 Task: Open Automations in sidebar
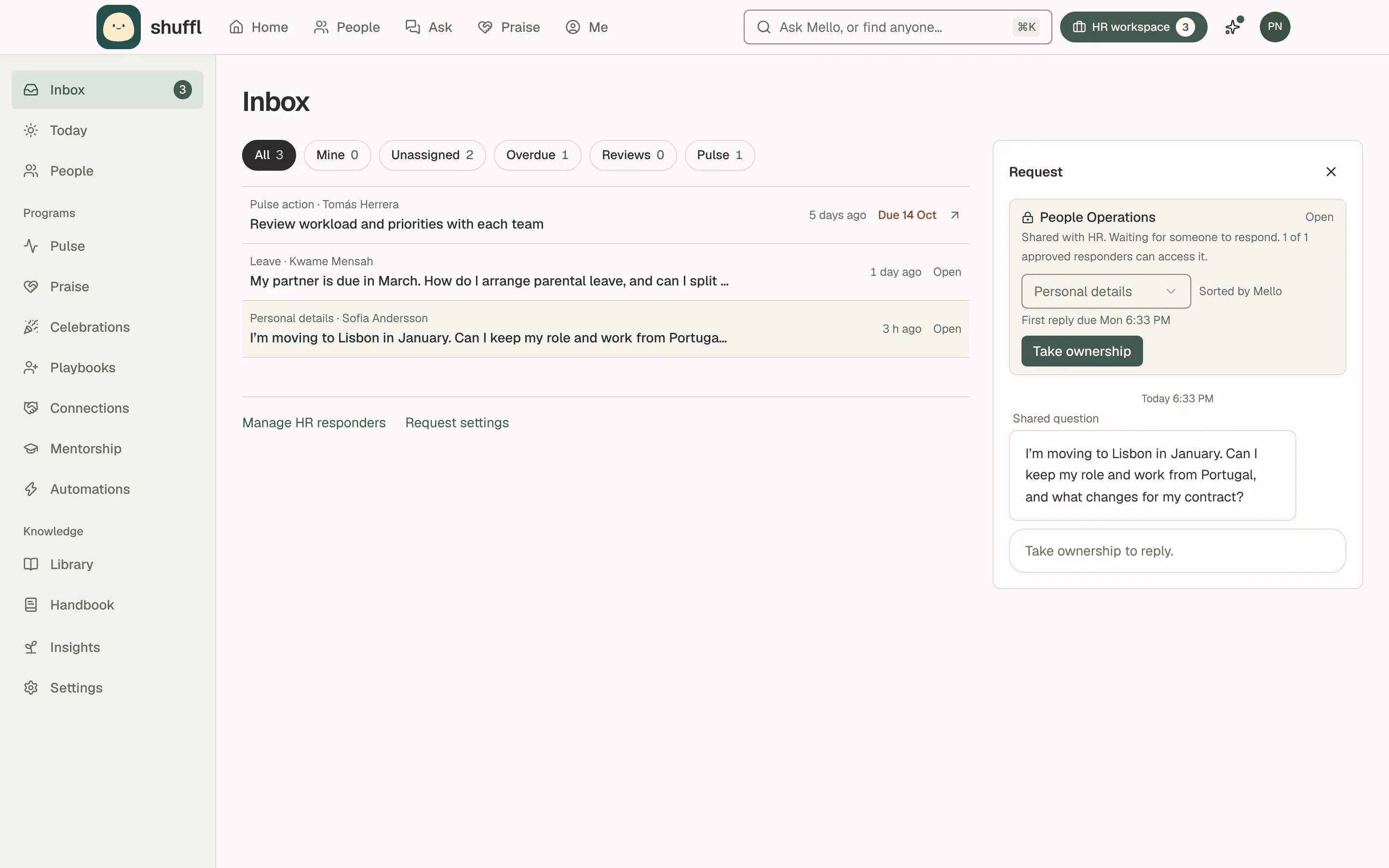tap(108, 489)
